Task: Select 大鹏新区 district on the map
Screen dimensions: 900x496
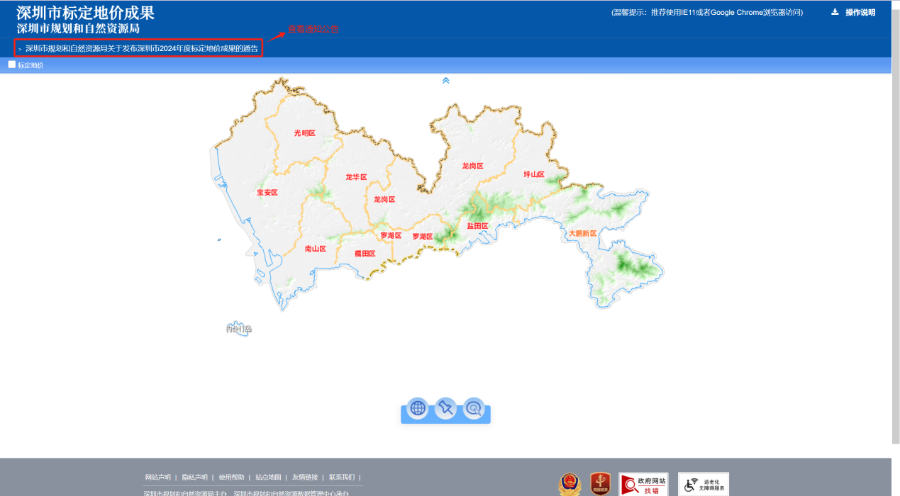Action: [581, 233]
